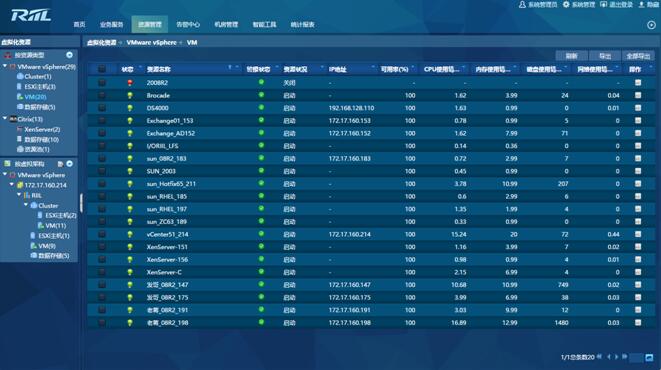The image size is (661, 370).
Task: Open the alarm center tab
Action: 188,24
